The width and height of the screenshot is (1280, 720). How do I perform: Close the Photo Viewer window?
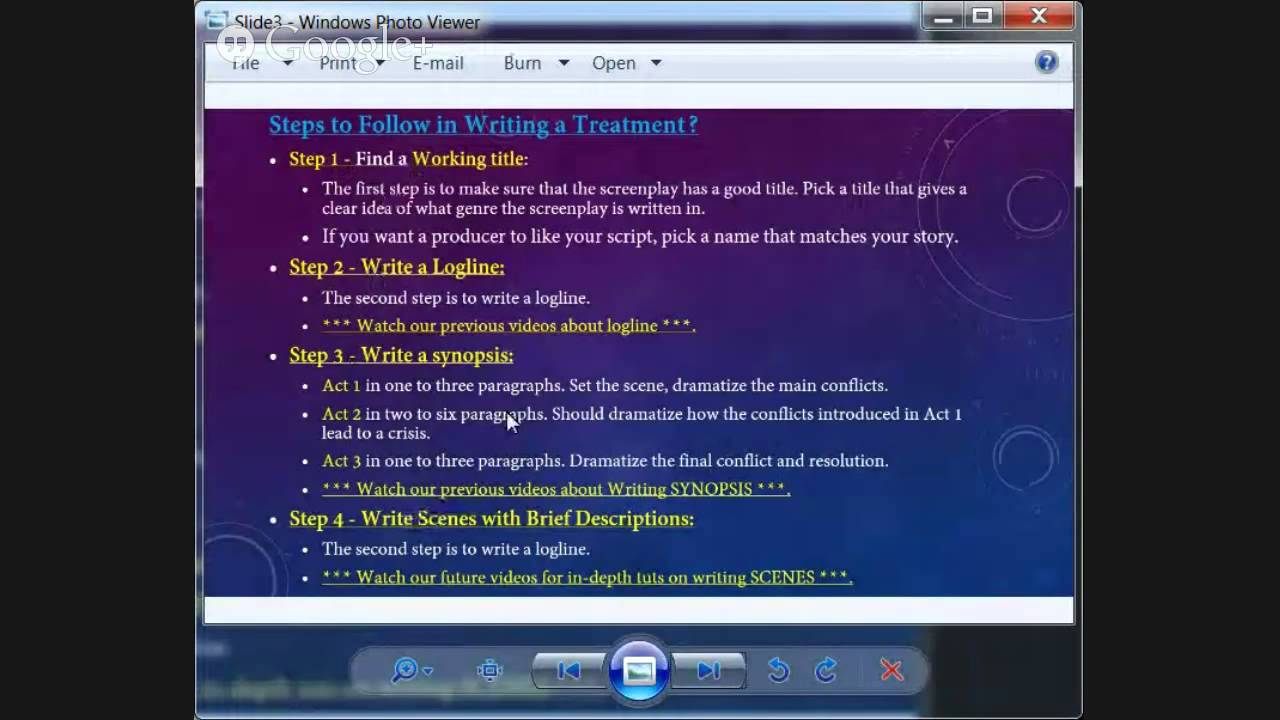[1039, 16]
